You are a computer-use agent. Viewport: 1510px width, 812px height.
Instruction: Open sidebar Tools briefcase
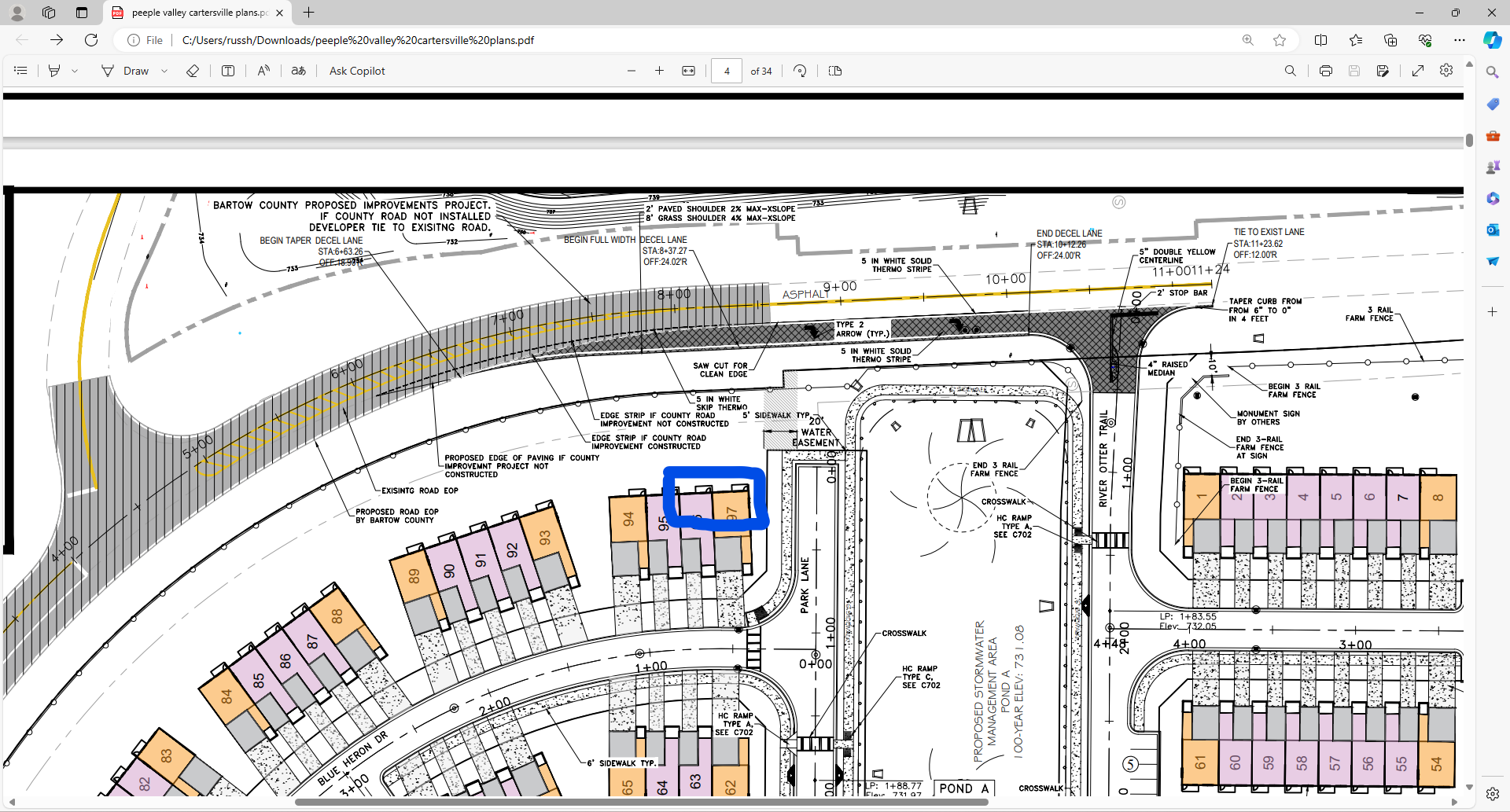tap(1493, 135)
